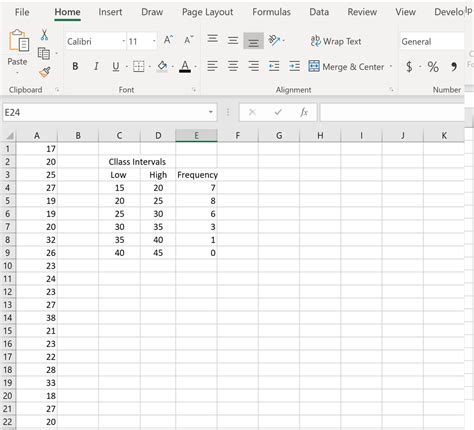Select the Cllass Intervals cell
The height and width of the screenshot is (430, 474).
(137, 162)
